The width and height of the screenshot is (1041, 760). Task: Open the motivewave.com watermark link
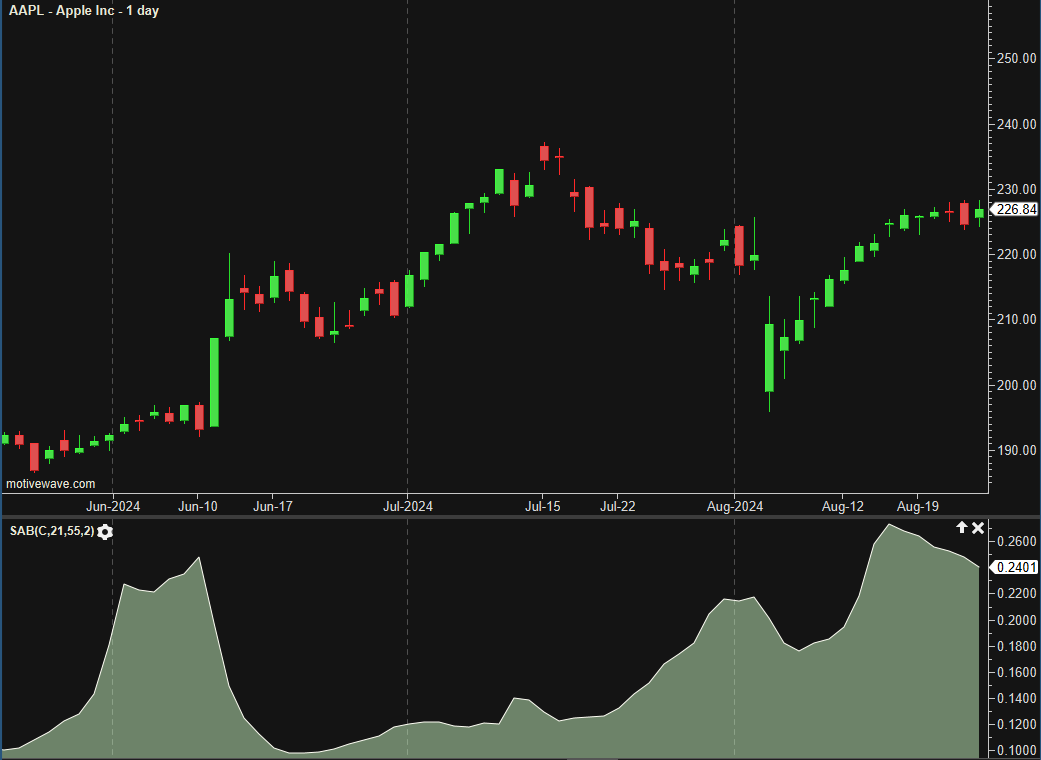pyautogui.click(x=51, y=484)
